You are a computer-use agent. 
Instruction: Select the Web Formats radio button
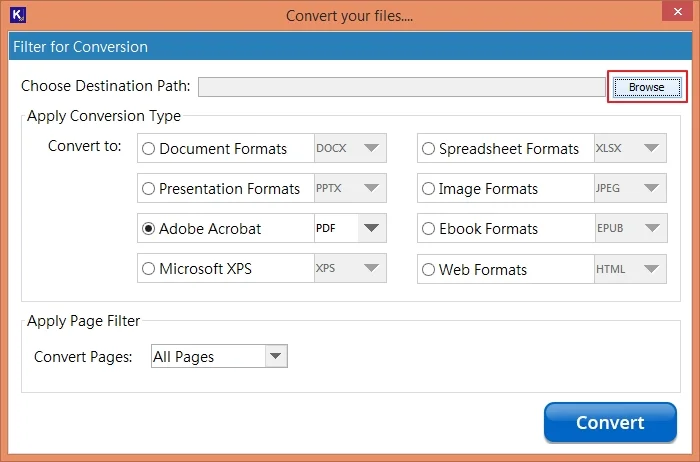click(428, 270)
